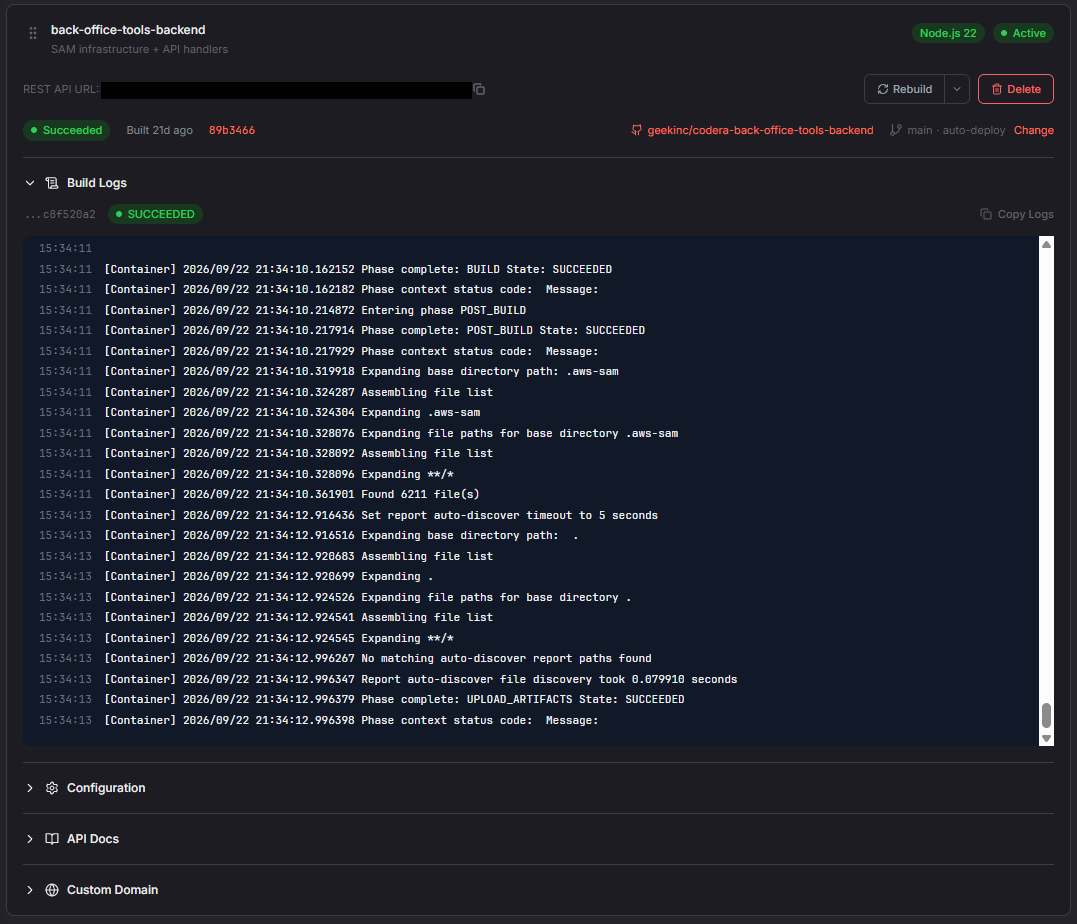Expand the Configuration section
The width and height of the screenshot is (1077, 924).
point(30,788)
